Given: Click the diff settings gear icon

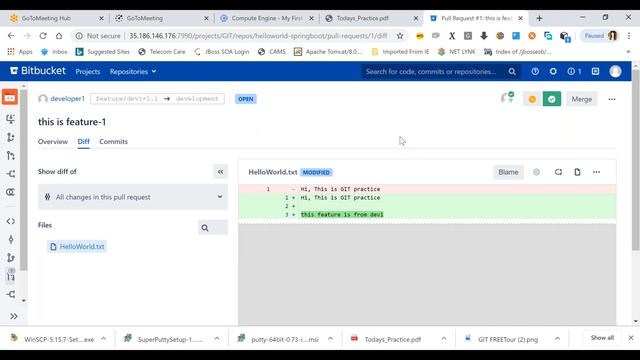Looking at the screenshot, I should click(536, 172).
